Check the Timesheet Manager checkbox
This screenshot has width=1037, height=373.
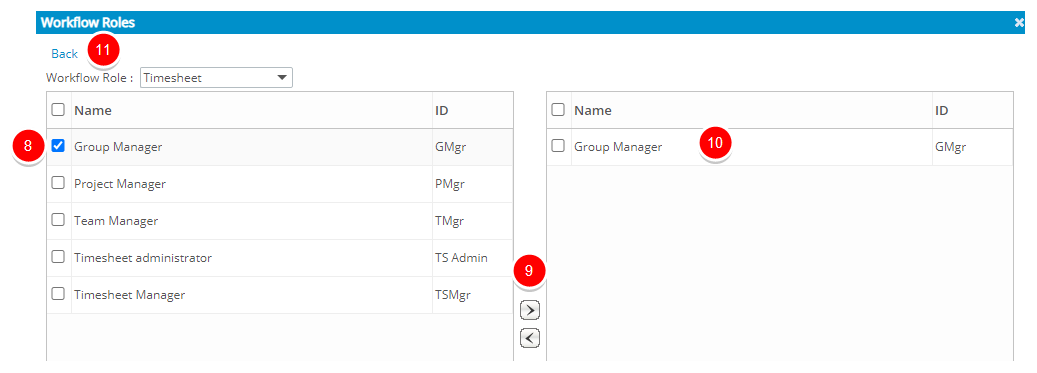[58, 294]
